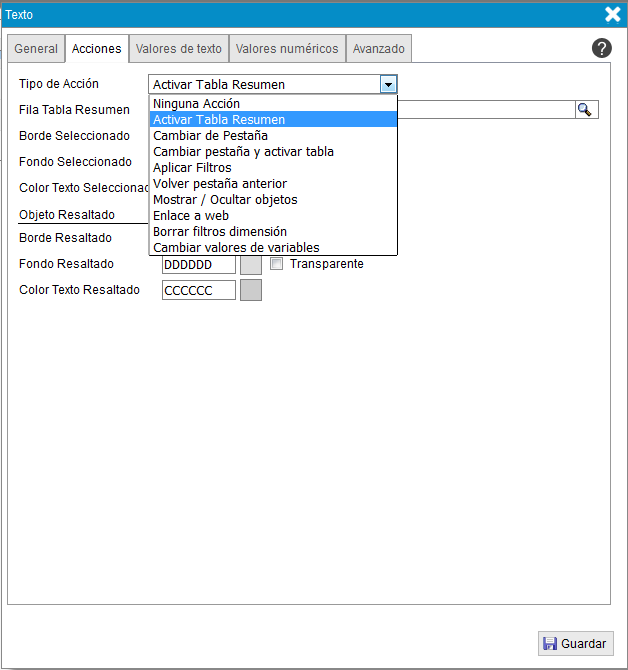Open the Avanzado tab

point(379,49)
